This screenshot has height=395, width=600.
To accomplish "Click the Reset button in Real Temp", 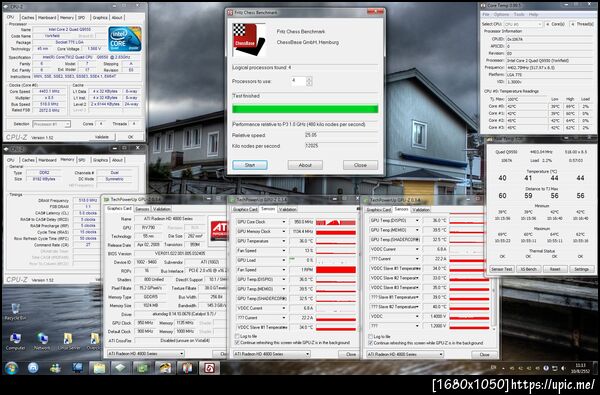I will pos(555,269).
